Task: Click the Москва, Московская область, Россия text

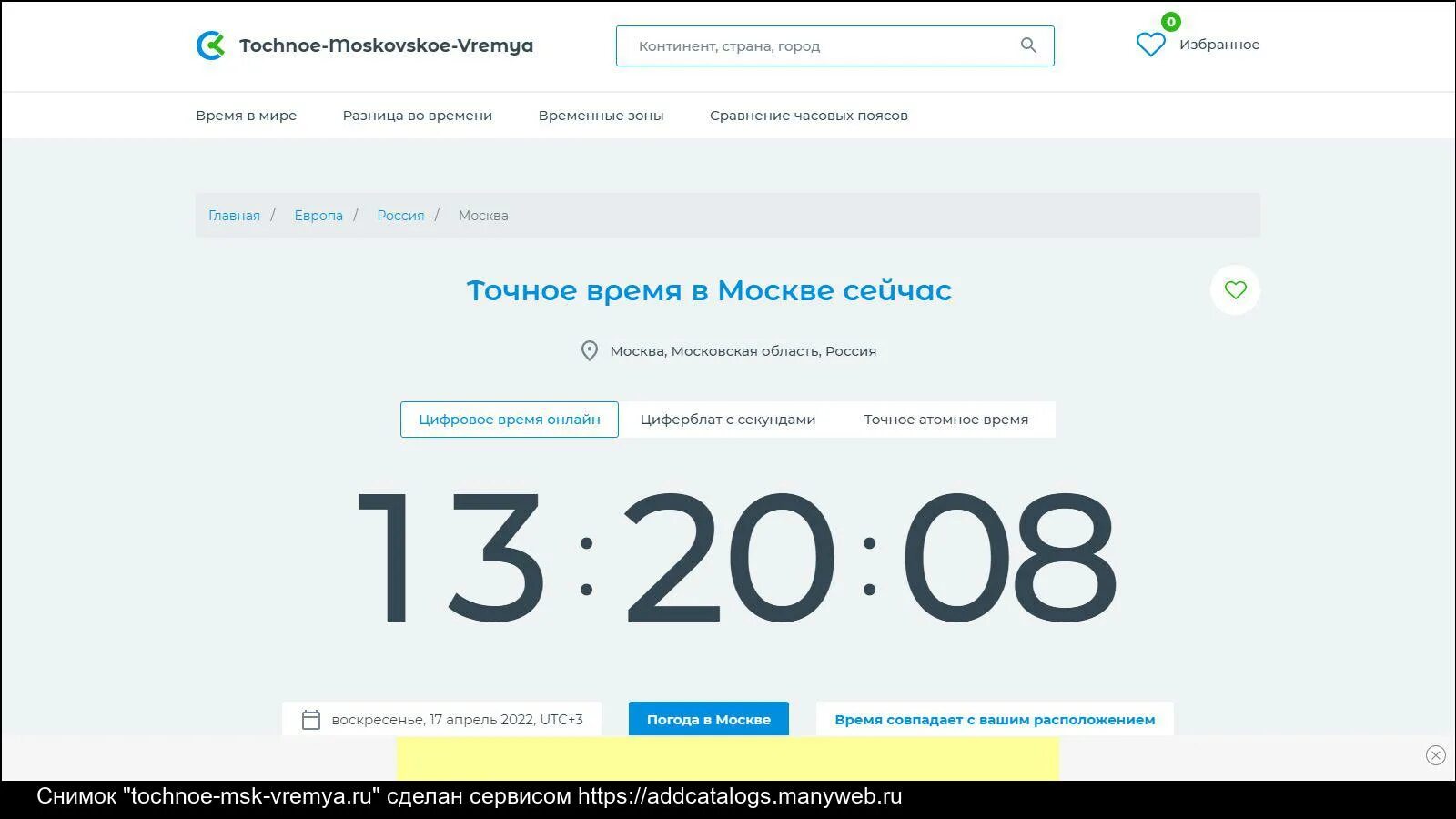Action: click(743, 351)
